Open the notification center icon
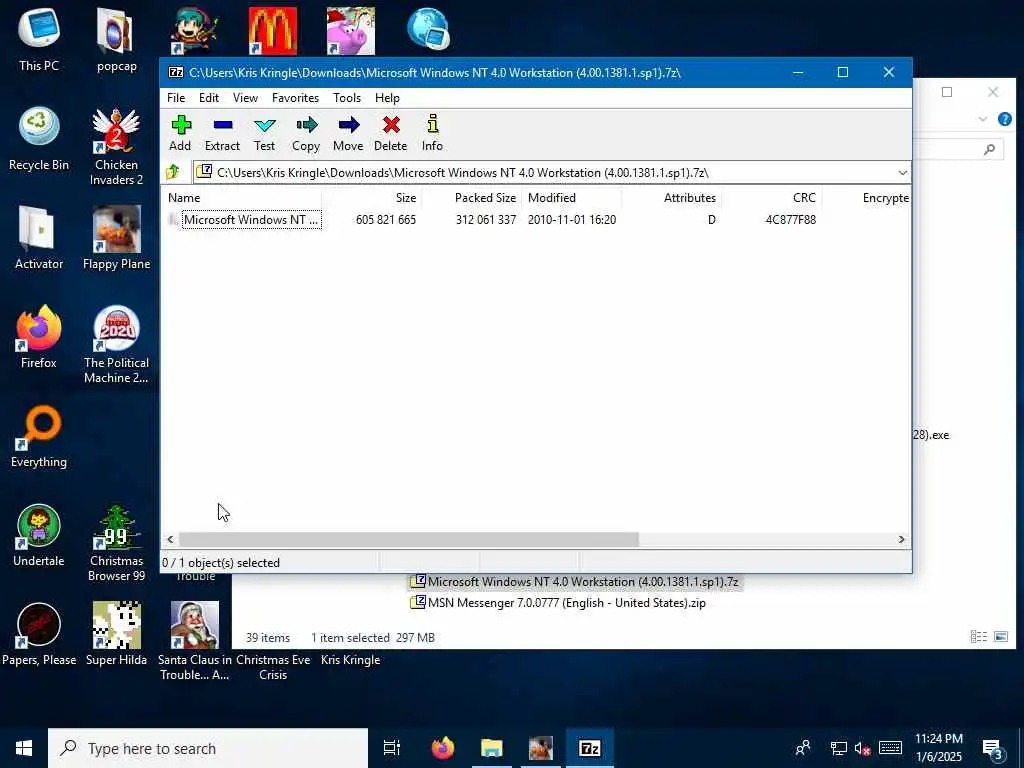1024x768 pixels. tap(993, 749)
